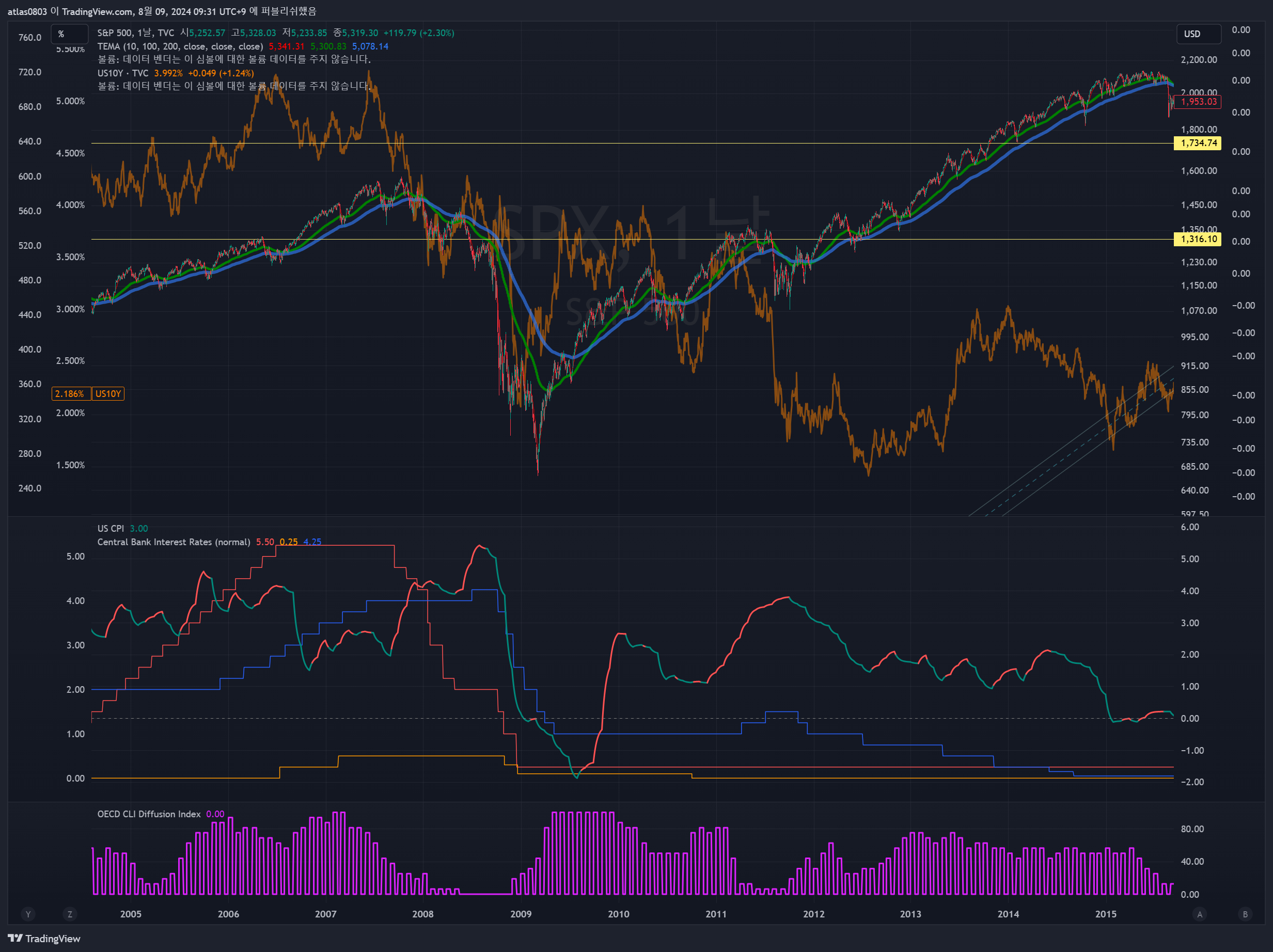This screenshot has height=952, width=1273.
Task: Open Central Bank Interest Rates legend
Action: (x=173, y=542)
